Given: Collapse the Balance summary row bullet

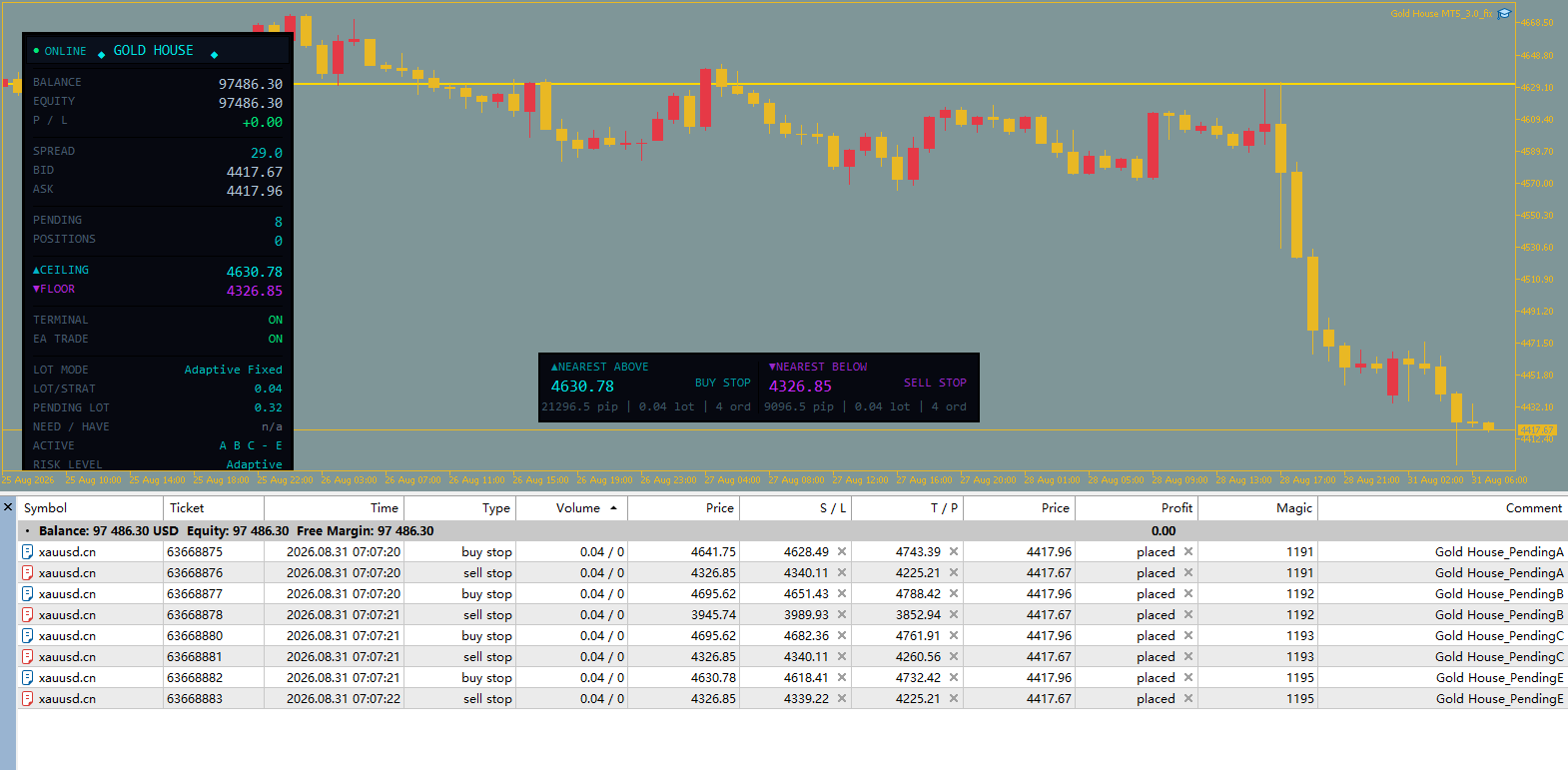Looking at the screenshot, I should [27, 531].
